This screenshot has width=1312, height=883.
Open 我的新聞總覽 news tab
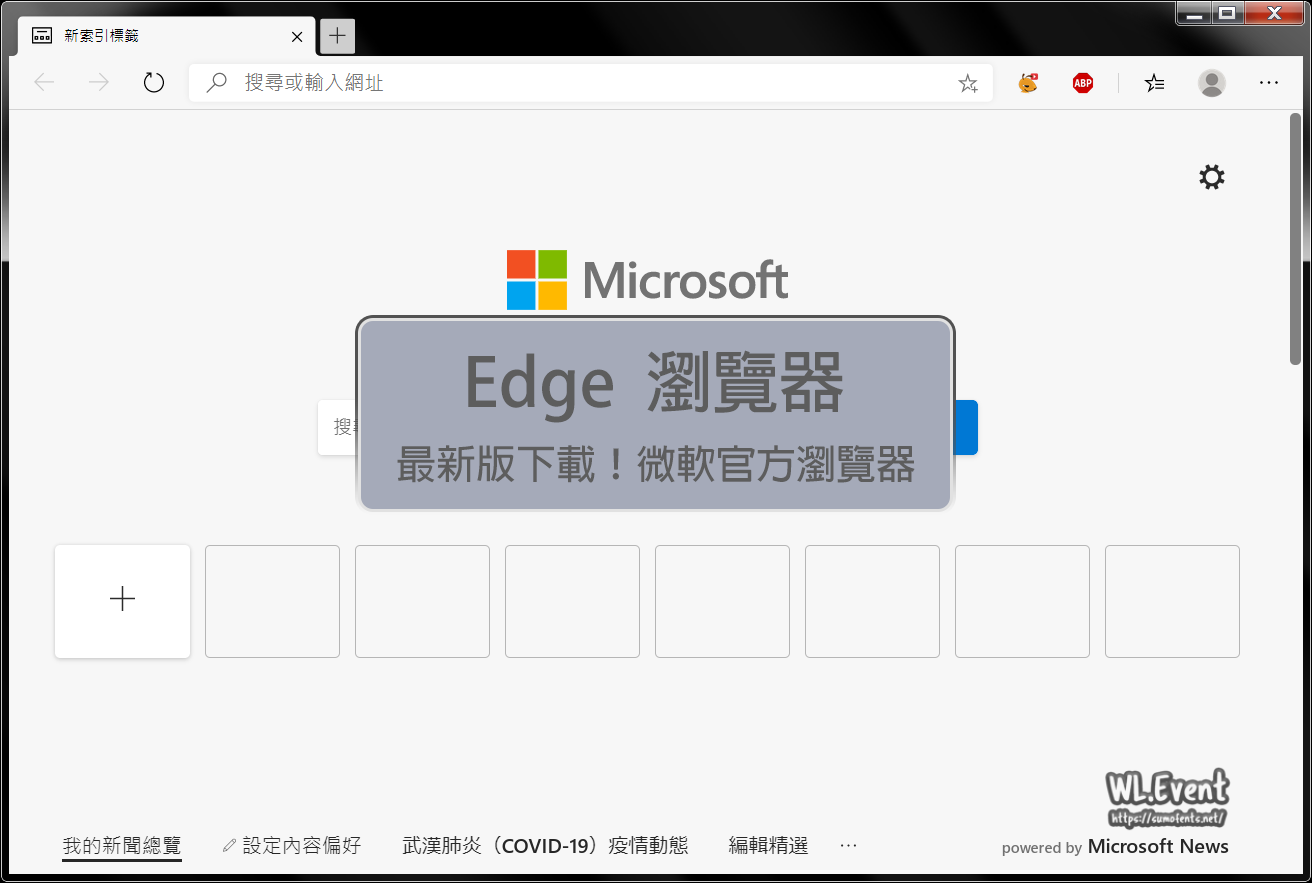(x=122, y=846)
